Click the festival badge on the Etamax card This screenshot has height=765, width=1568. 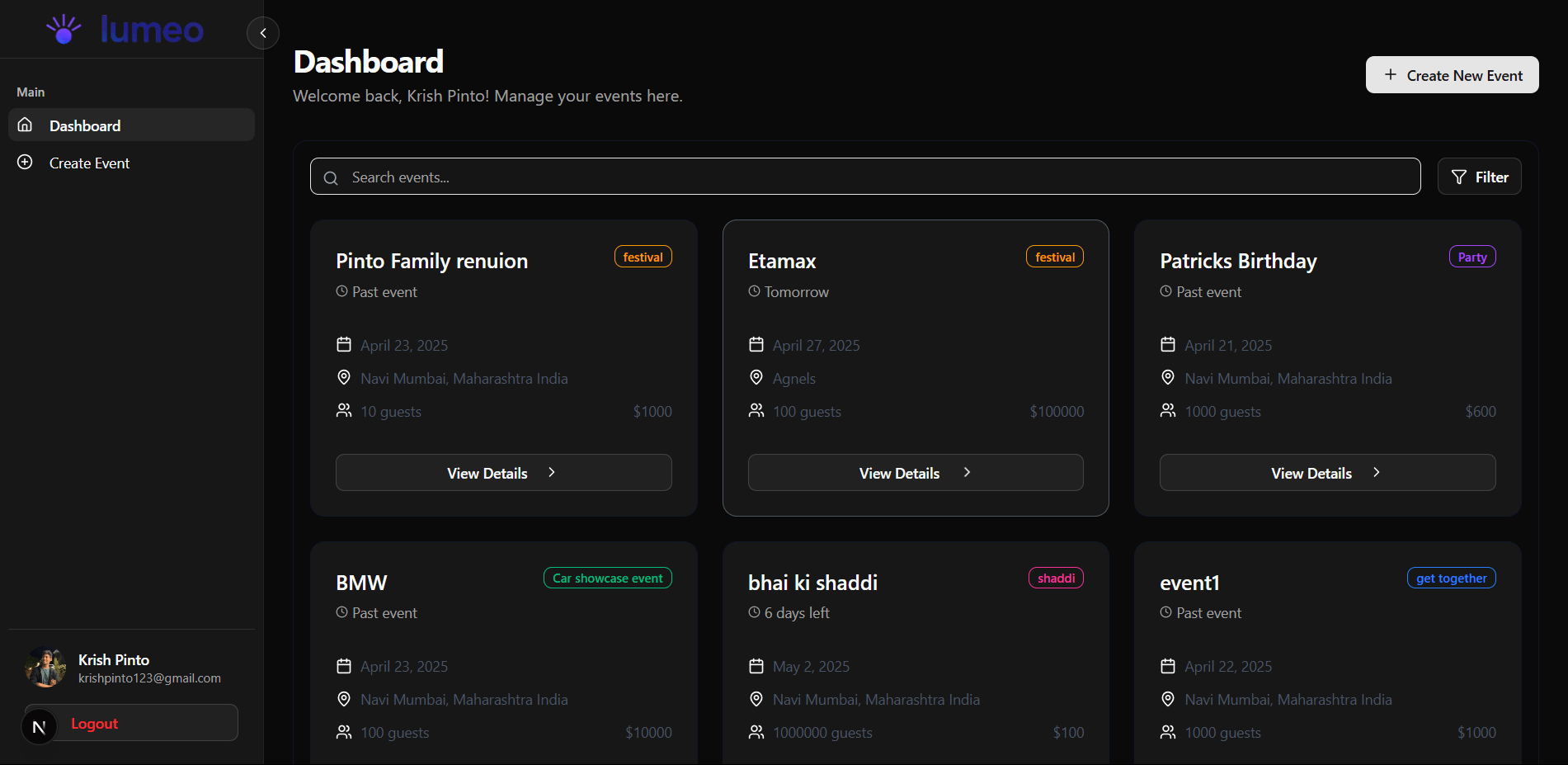(x=1054, y=256)
